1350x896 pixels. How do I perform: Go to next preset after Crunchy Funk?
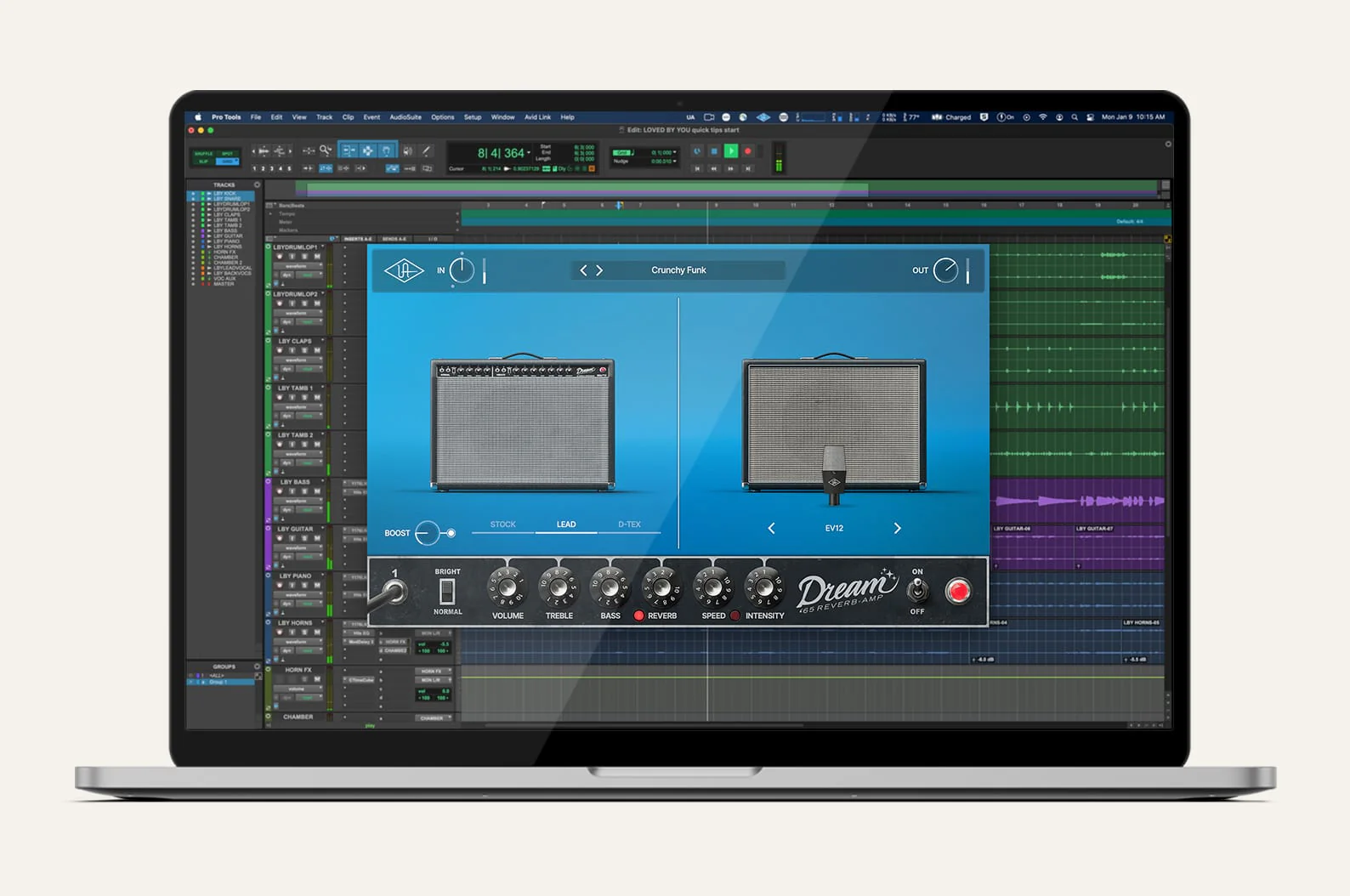[599, 270]
